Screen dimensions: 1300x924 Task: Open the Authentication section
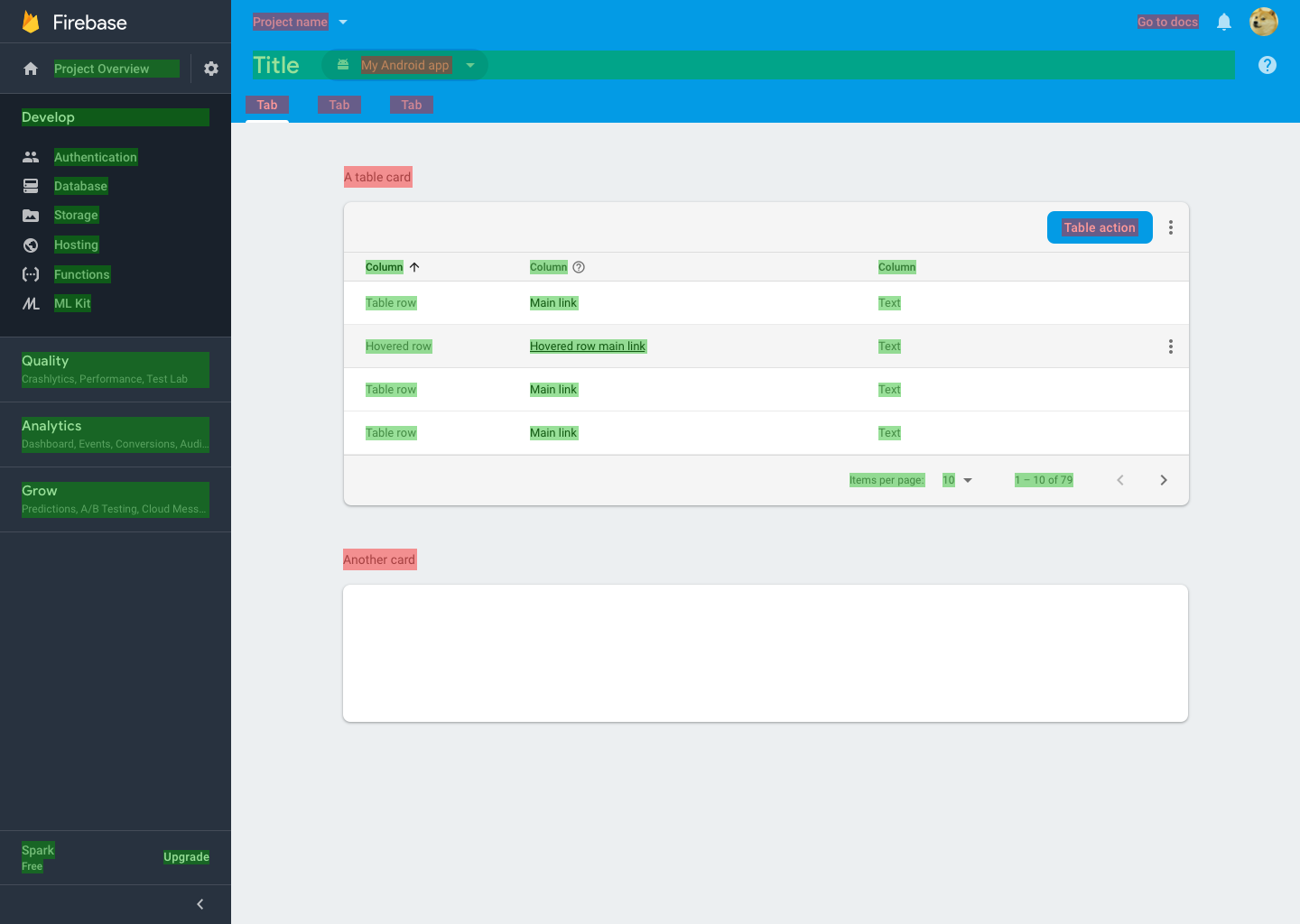click(x=95, y=157)
